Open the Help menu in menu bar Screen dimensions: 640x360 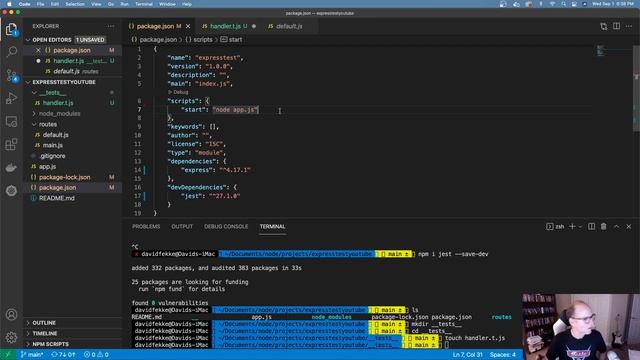[187, 4]
